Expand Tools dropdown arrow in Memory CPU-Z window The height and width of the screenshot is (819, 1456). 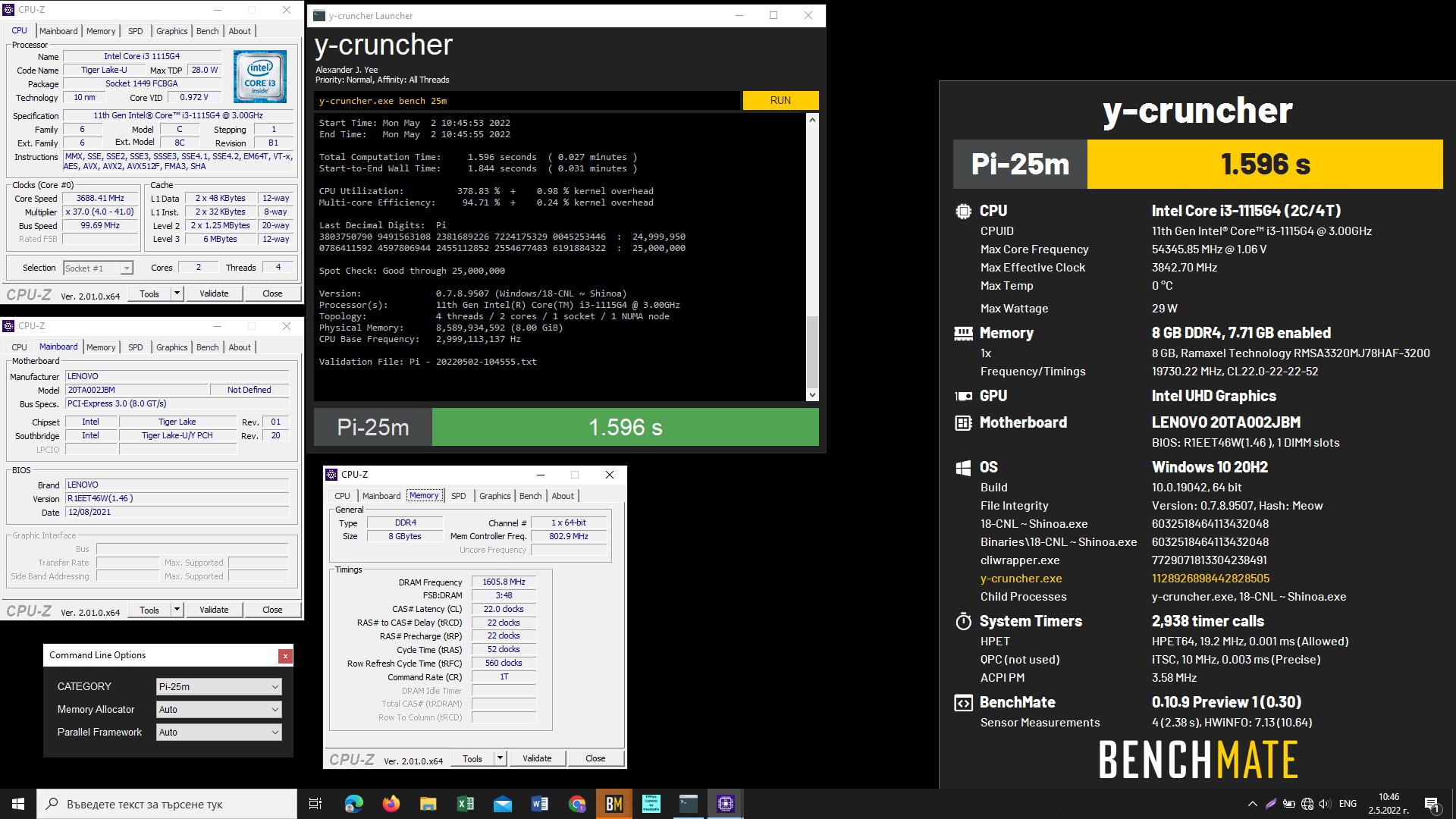pyautogui.click(x=500, y=758)
